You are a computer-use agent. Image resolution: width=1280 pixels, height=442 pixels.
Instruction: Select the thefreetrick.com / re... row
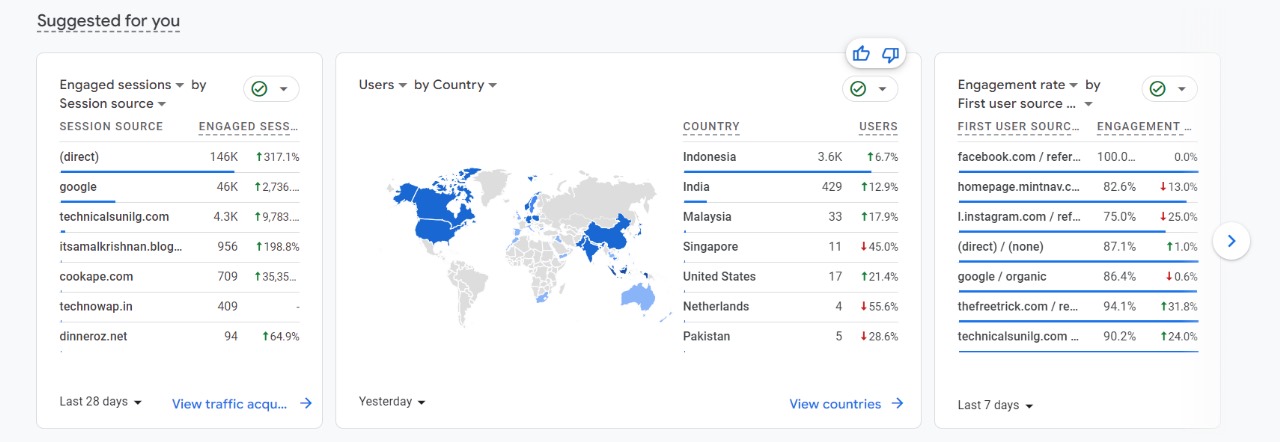[1078, 307]
